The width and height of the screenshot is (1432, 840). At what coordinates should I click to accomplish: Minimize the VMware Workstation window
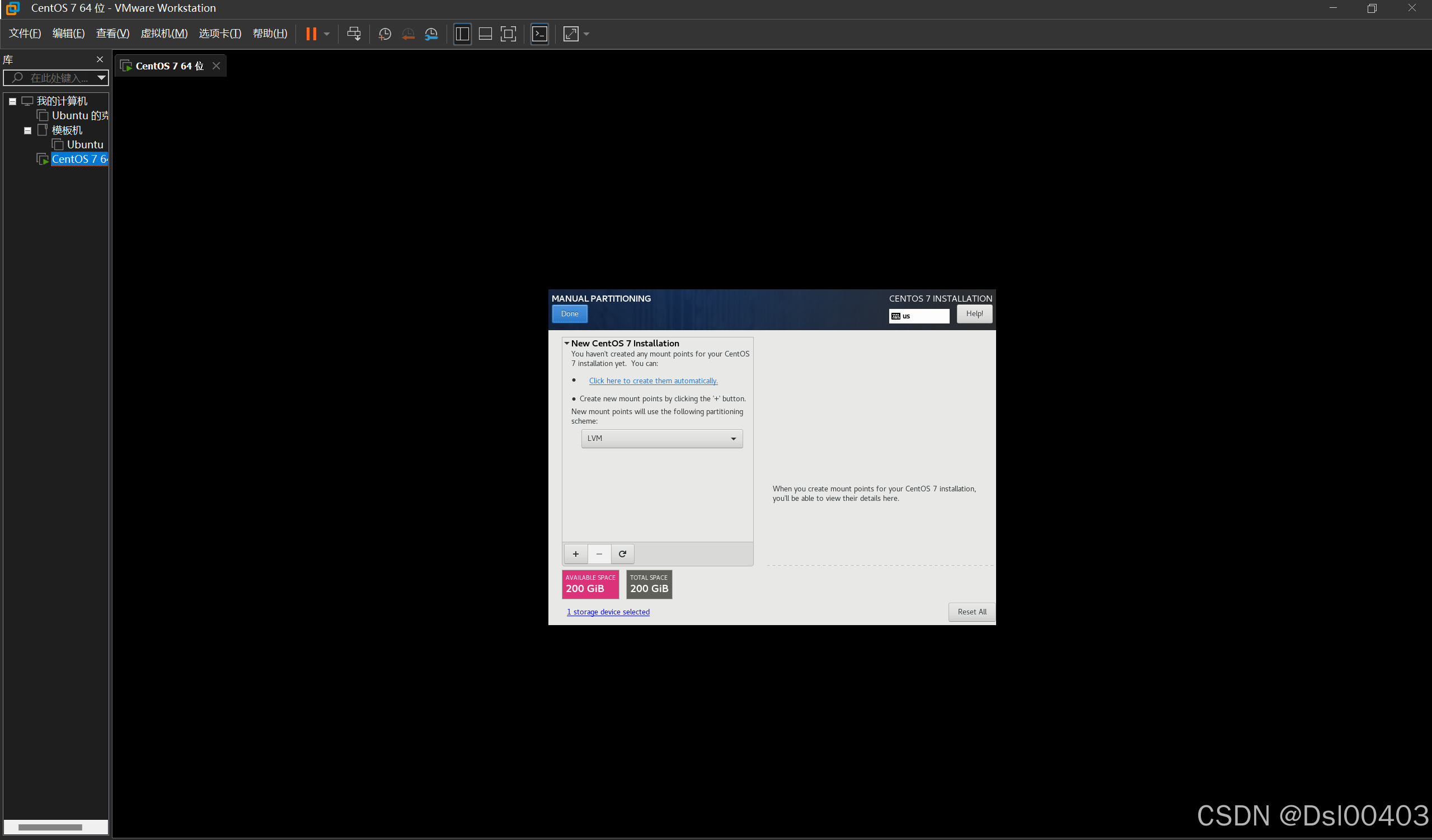coord(1333,8)
